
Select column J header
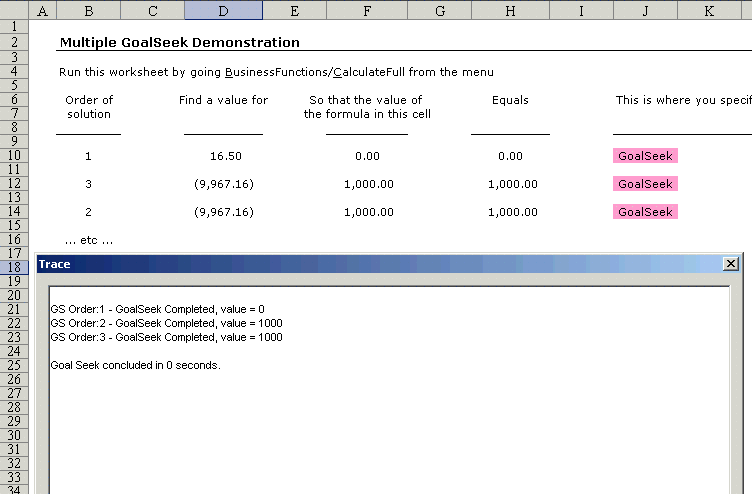click(x=645, y=10)
